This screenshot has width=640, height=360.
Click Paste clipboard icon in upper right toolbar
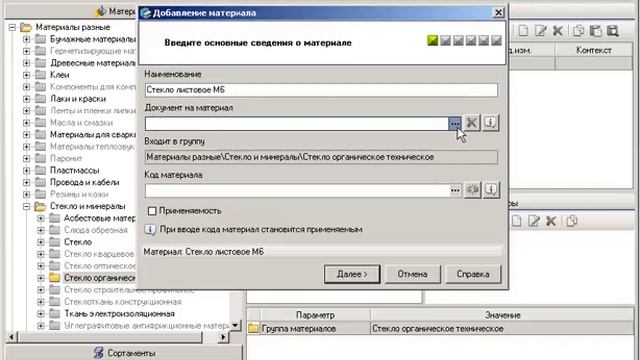pos(595,31)
